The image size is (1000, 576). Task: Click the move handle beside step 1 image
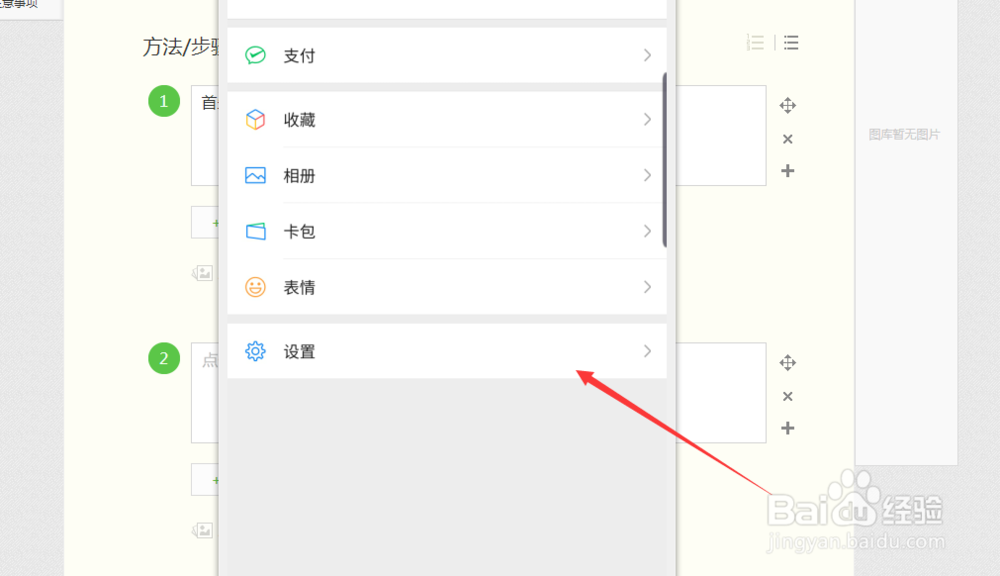point(787,105)
